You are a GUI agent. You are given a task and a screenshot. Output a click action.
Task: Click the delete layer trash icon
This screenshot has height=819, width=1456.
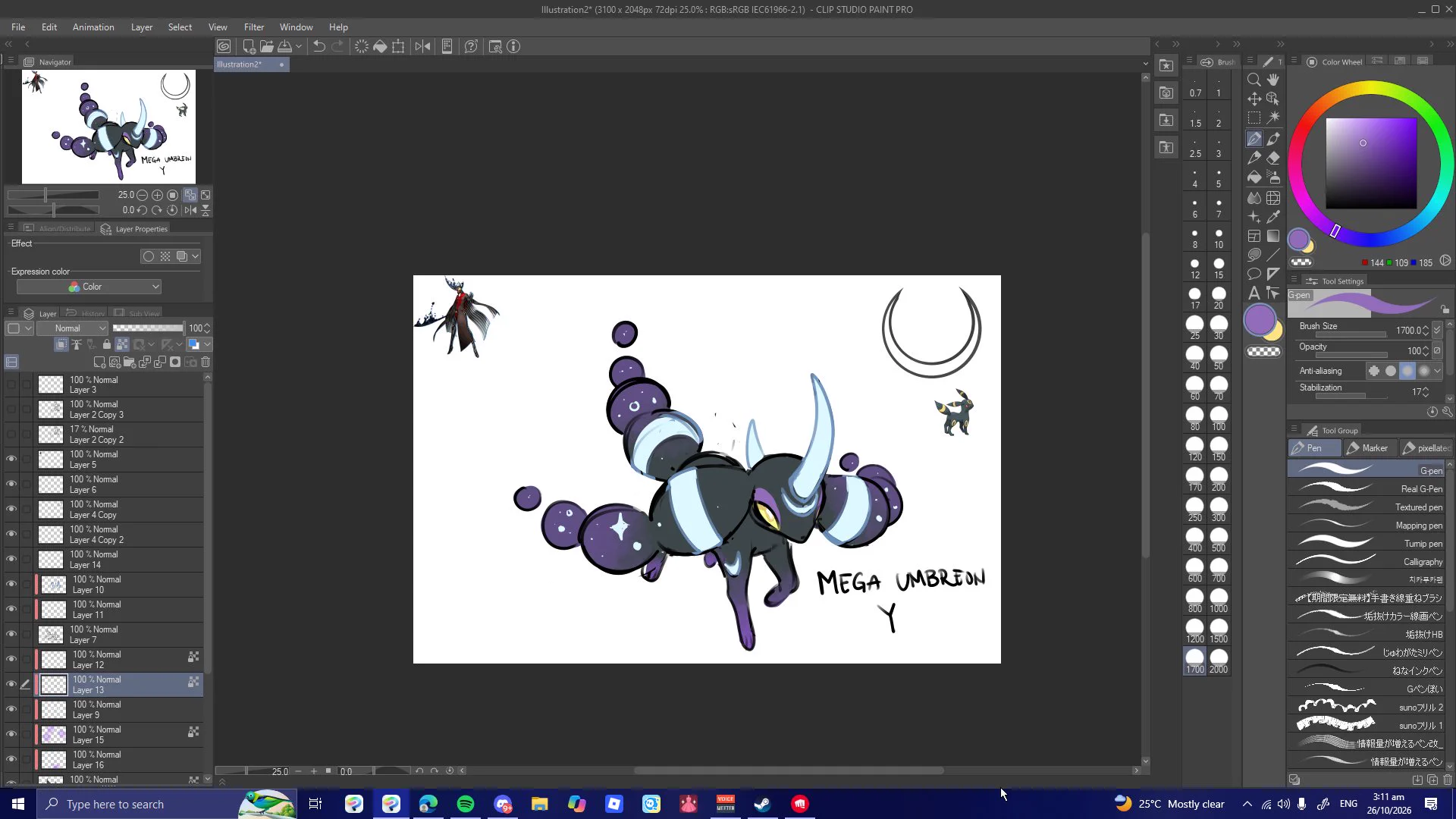206,362
